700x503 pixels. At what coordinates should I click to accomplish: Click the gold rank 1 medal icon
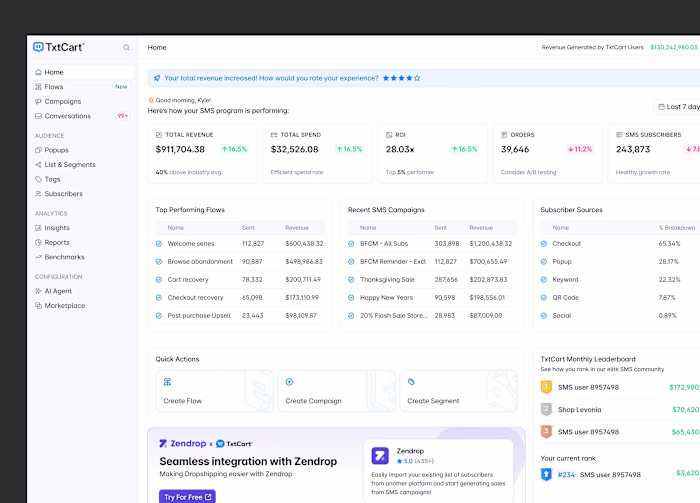[x=546, y=387]
